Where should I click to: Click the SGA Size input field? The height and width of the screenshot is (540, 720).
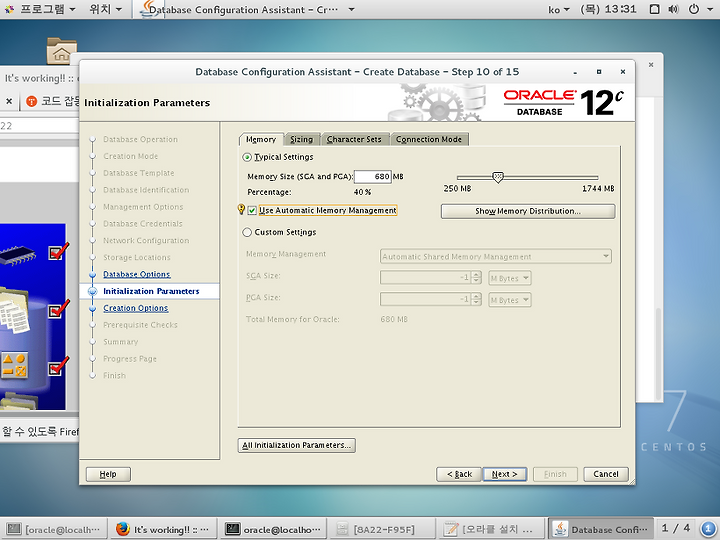pos(426,278)
